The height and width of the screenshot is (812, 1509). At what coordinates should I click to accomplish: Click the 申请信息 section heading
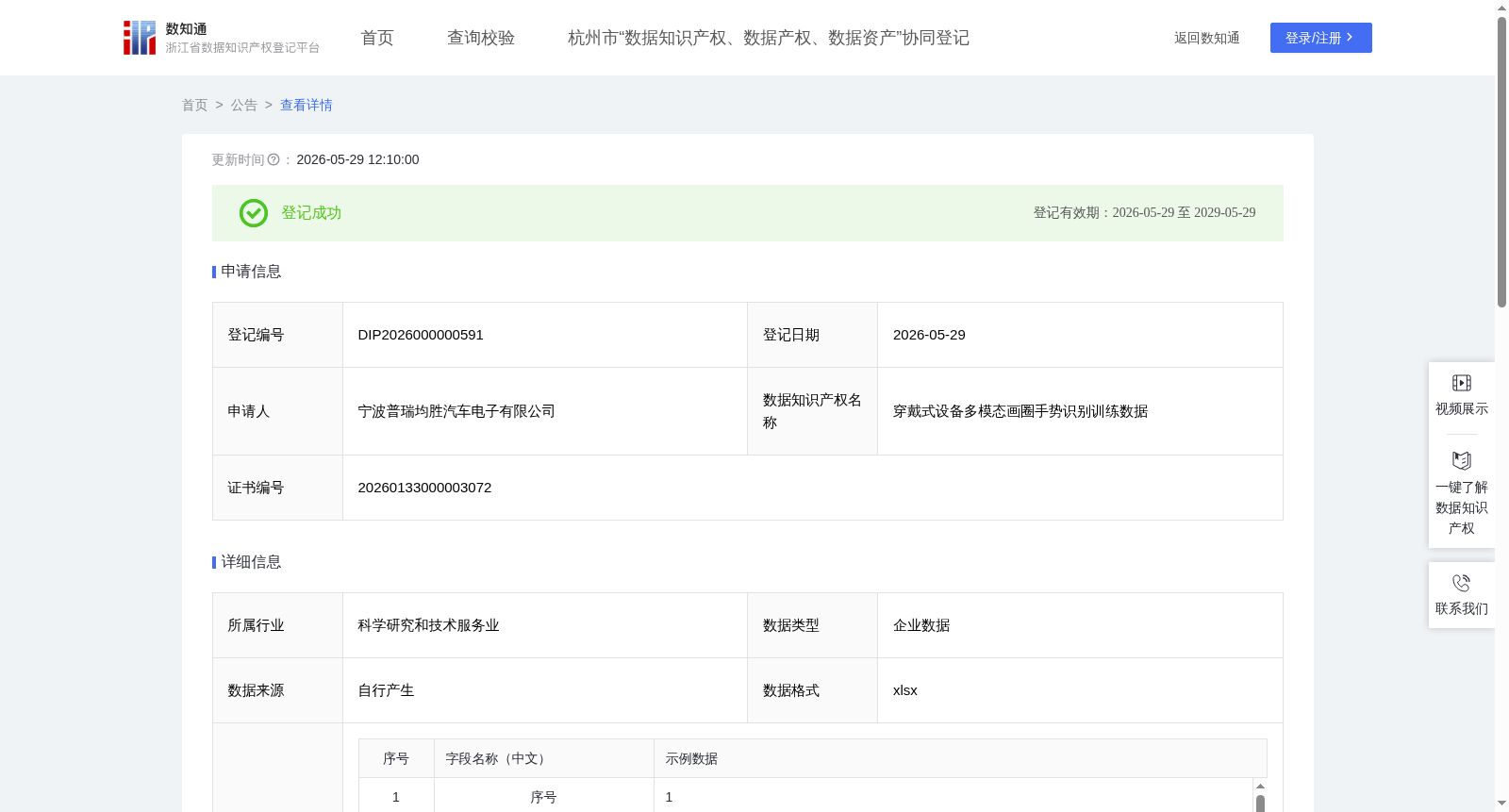pos(251,272)
